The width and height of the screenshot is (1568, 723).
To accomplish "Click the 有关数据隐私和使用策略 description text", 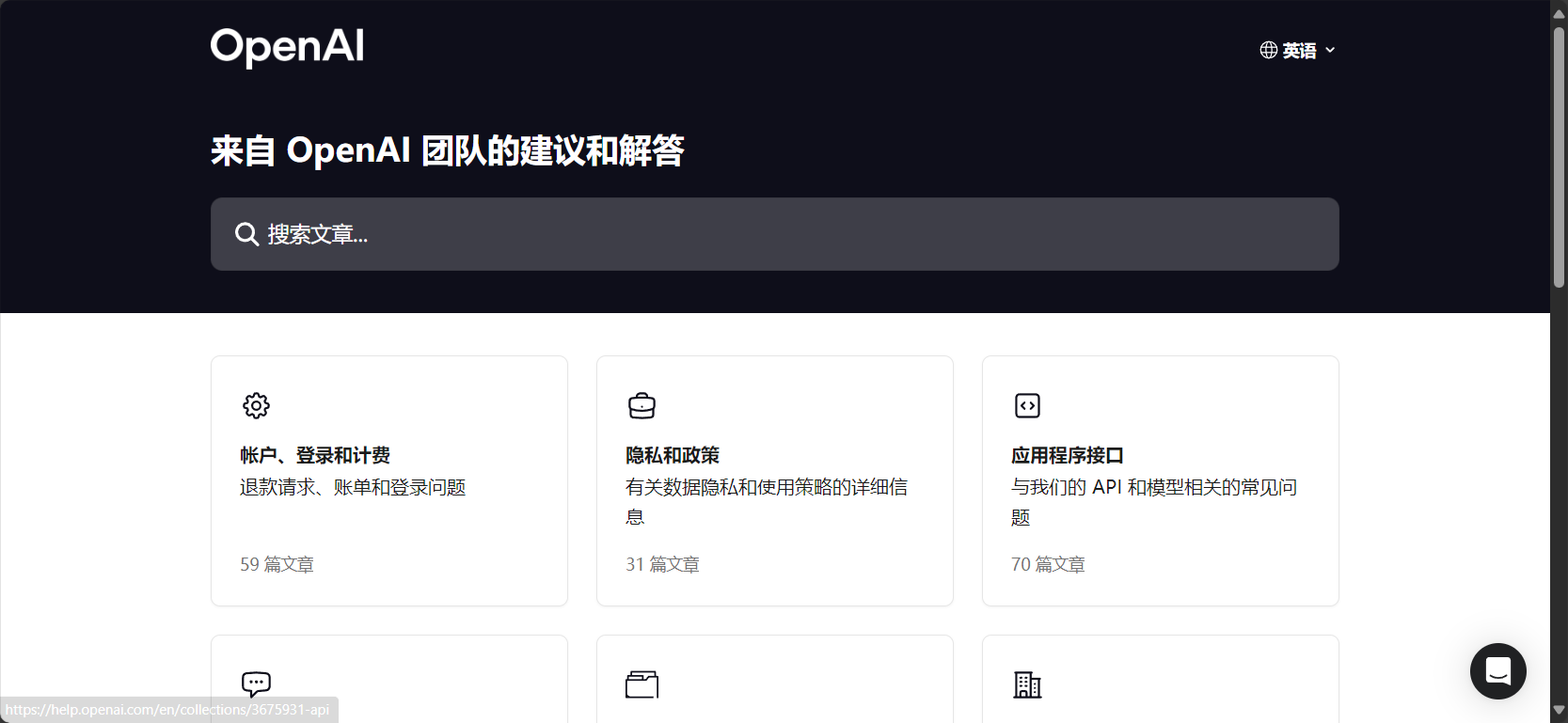I will tap(767, 502).
